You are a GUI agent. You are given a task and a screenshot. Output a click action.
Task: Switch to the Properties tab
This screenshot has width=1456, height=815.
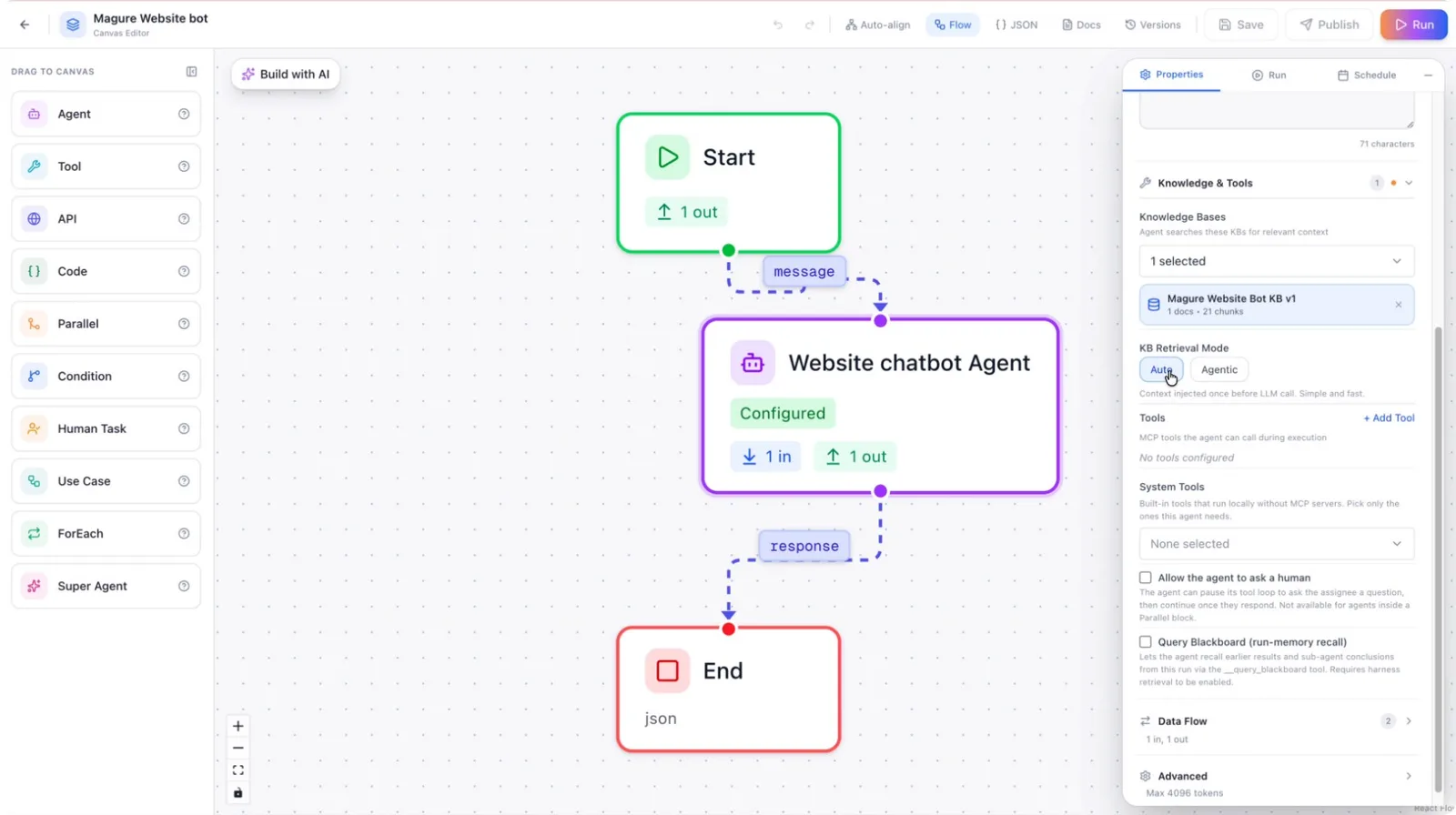[1171, 75]
